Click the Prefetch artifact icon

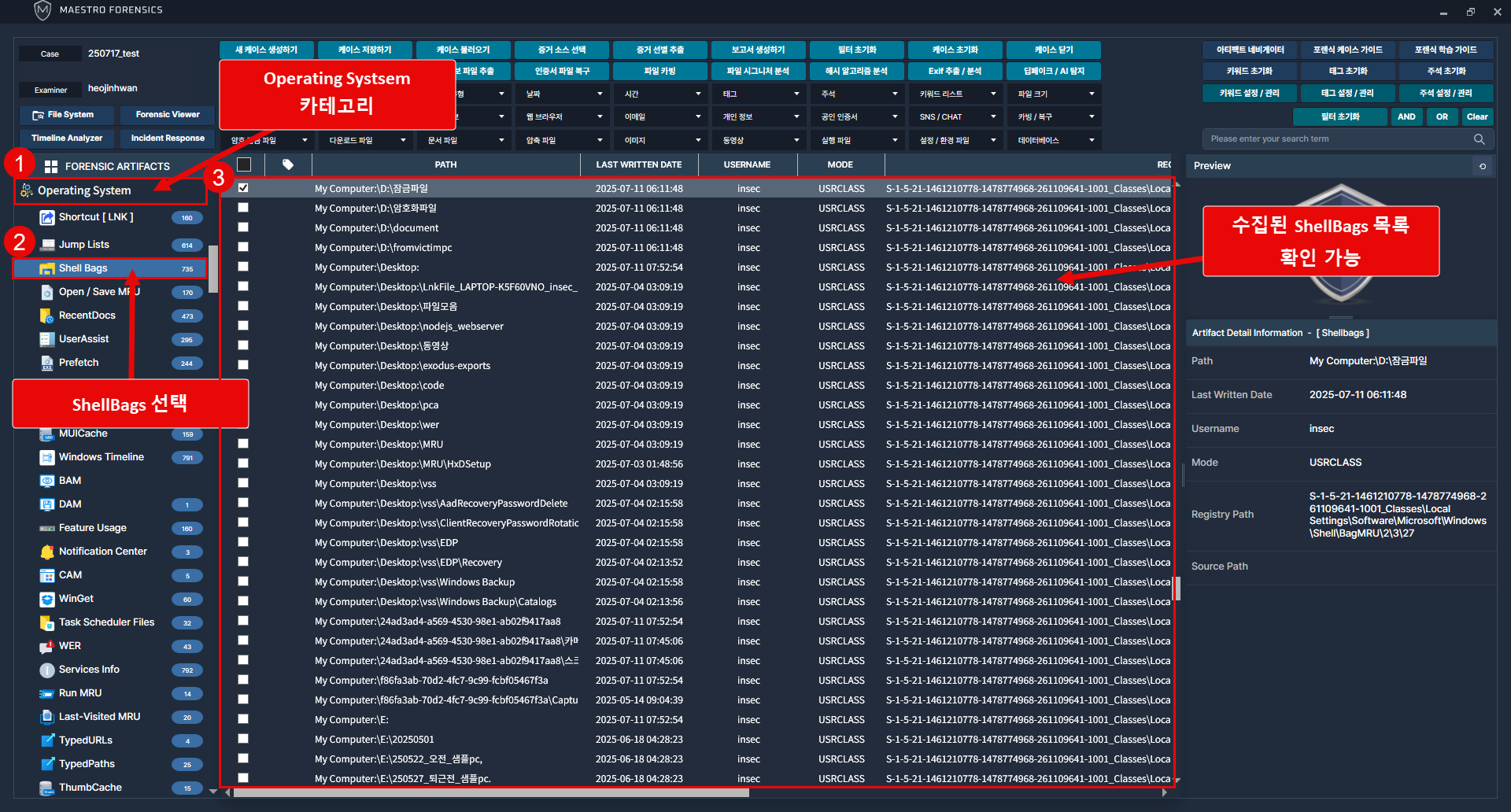pyautogui.click(x=46, y=363)
